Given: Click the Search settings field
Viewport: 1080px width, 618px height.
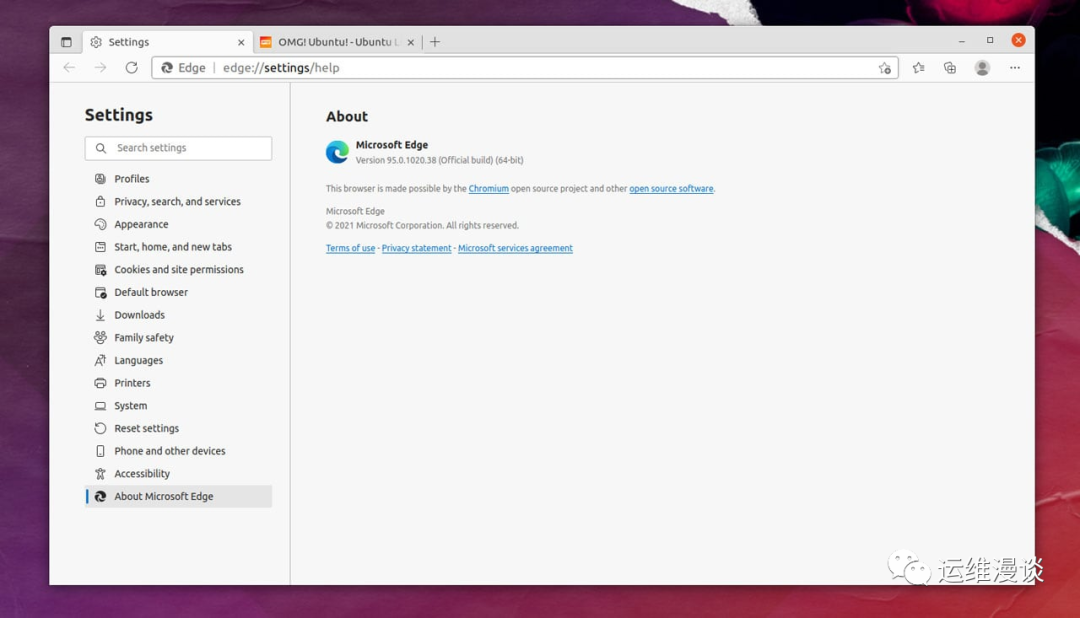Looking at the screenshot, I should [178, 147].
